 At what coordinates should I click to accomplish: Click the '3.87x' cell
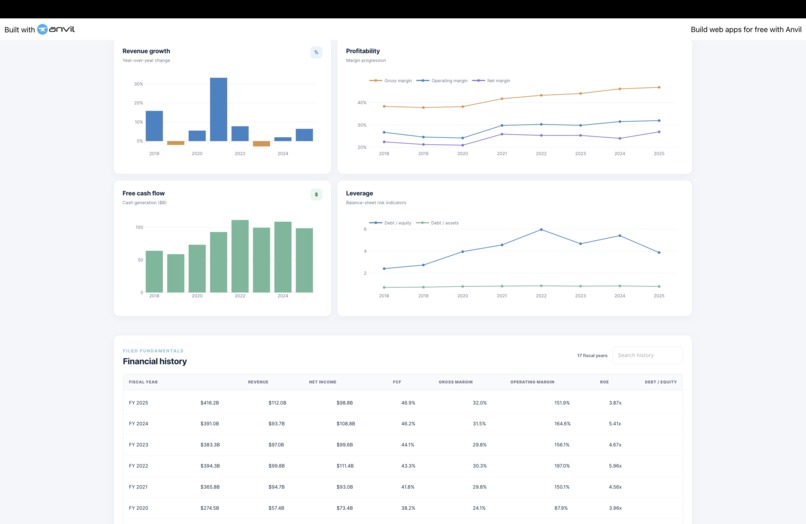point(615,403)
